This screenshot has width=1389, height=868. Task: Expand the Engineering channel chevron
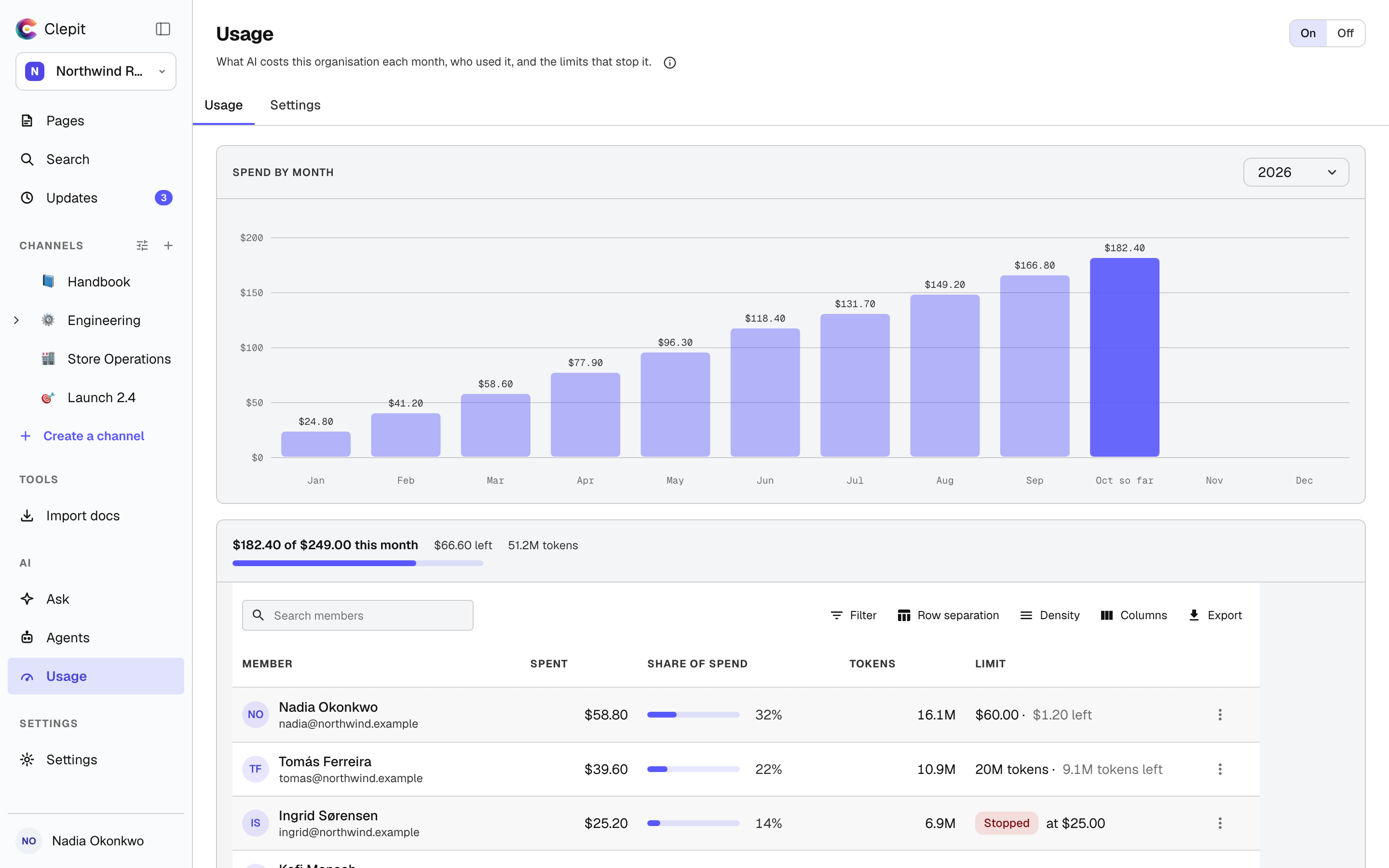17,320
